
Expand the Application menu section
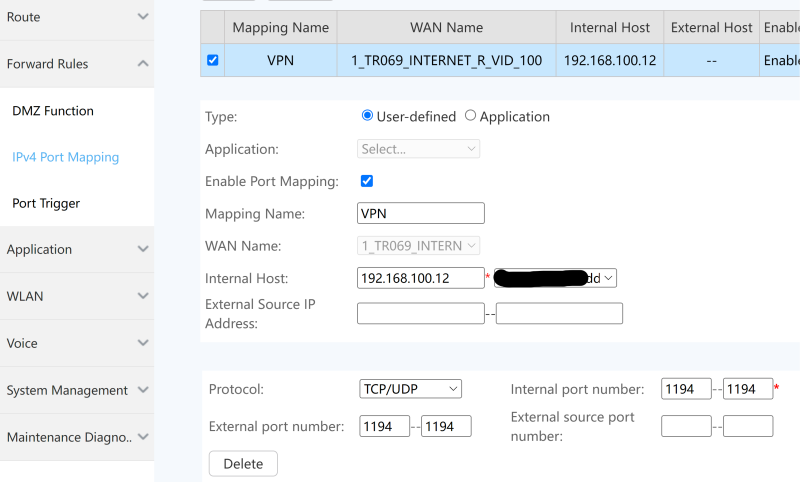[x=143, y=250]
